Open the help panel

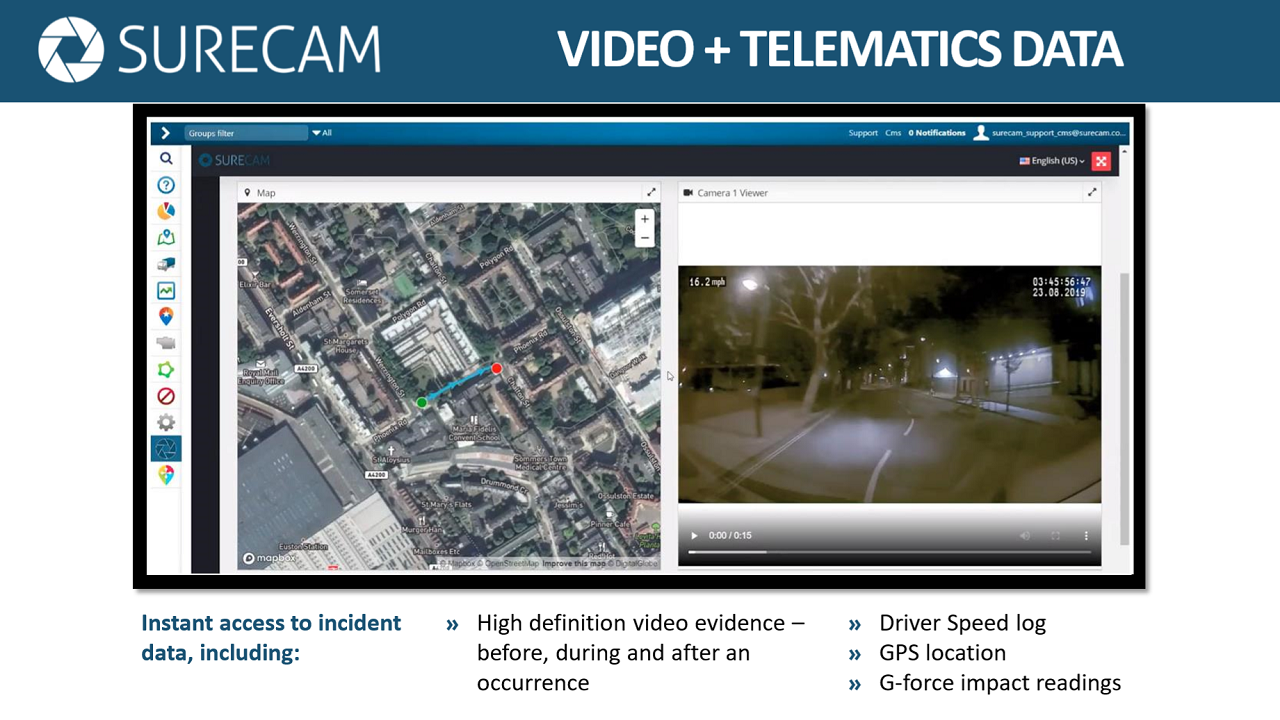click(166, 185)
